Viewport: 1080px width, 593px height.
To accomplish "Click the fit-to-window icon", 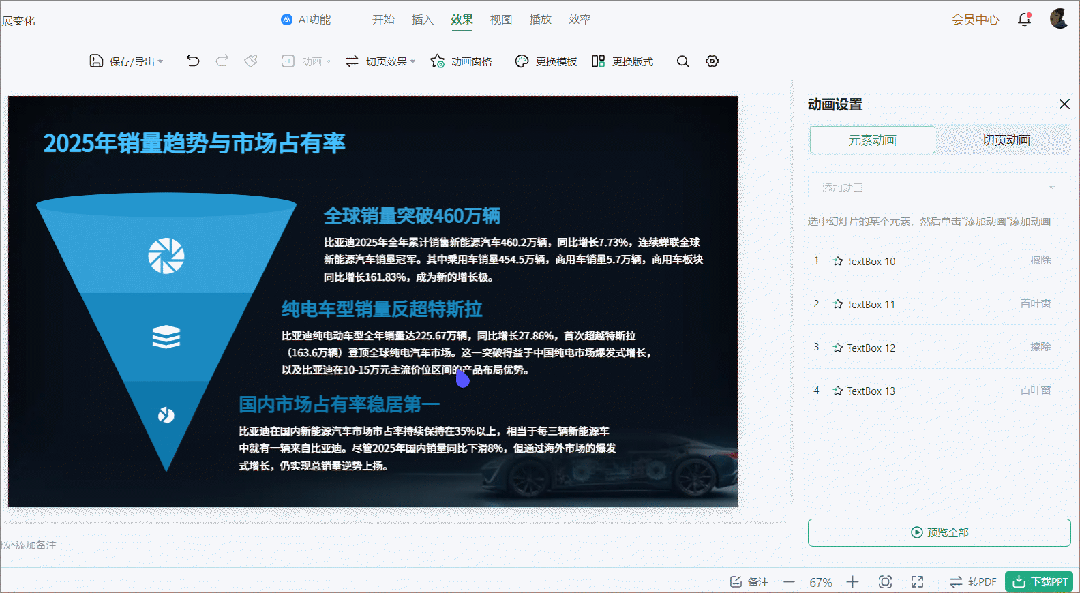I will click(x=886, y=582).
